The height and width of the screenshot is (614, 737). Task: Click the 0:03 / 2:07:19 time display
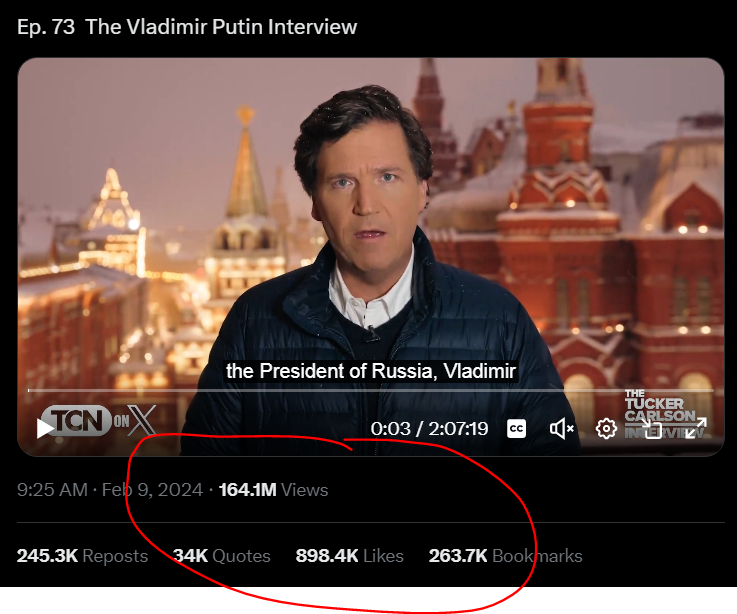tap(429, 429)
